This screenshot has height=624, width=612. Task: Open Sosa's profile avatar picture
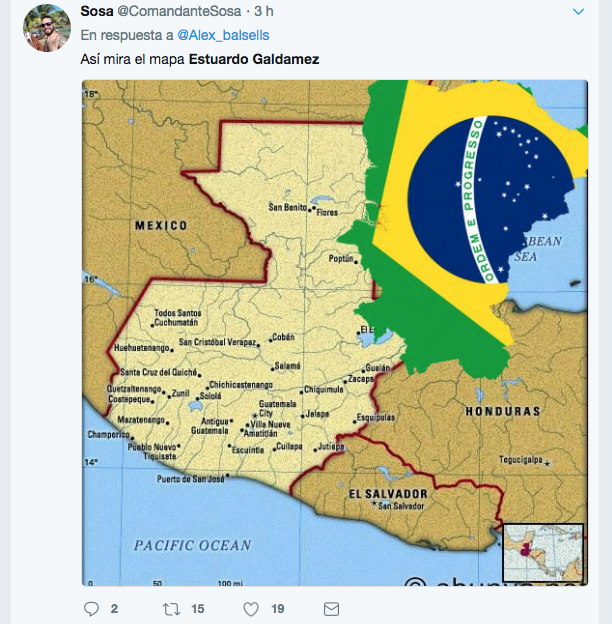click(46, 28)
